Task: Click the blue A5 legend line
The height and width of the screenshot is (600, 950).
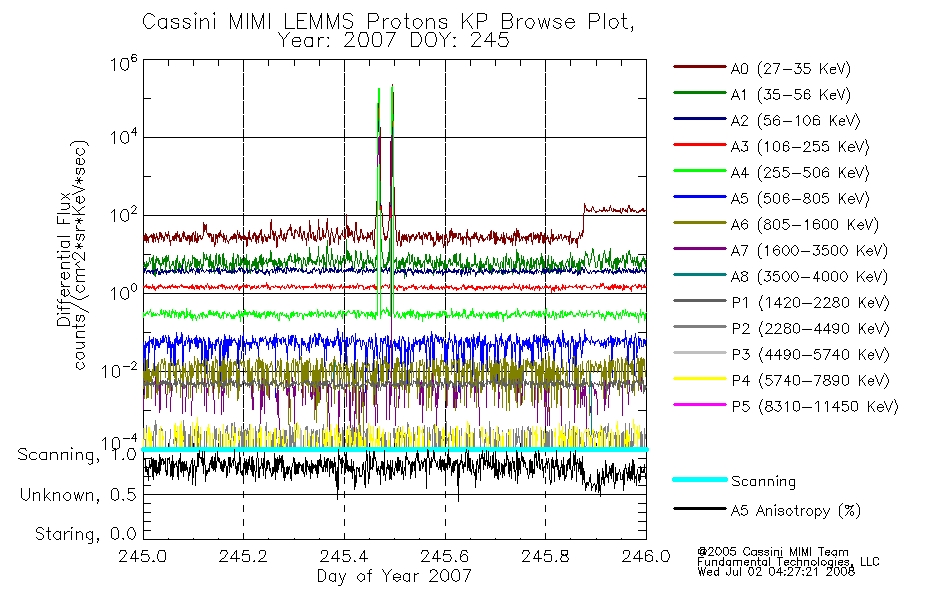Action: click(699, 197)
